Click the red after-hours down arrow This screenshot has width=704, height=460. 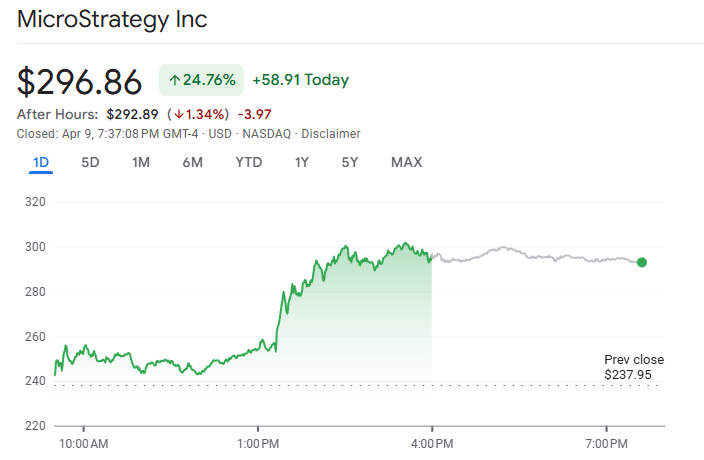point(180,114)
